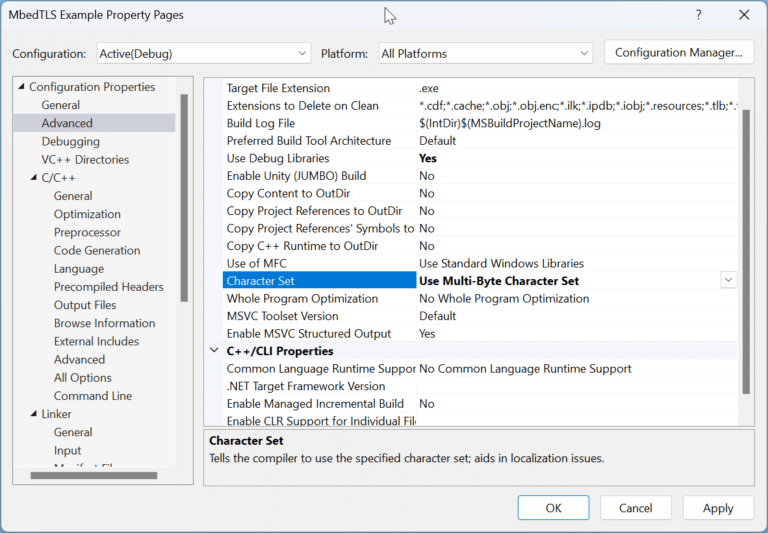Screen dimensions: 768x533
Task: Close the Property Pages dialog
Action: (x=744, y=15)
